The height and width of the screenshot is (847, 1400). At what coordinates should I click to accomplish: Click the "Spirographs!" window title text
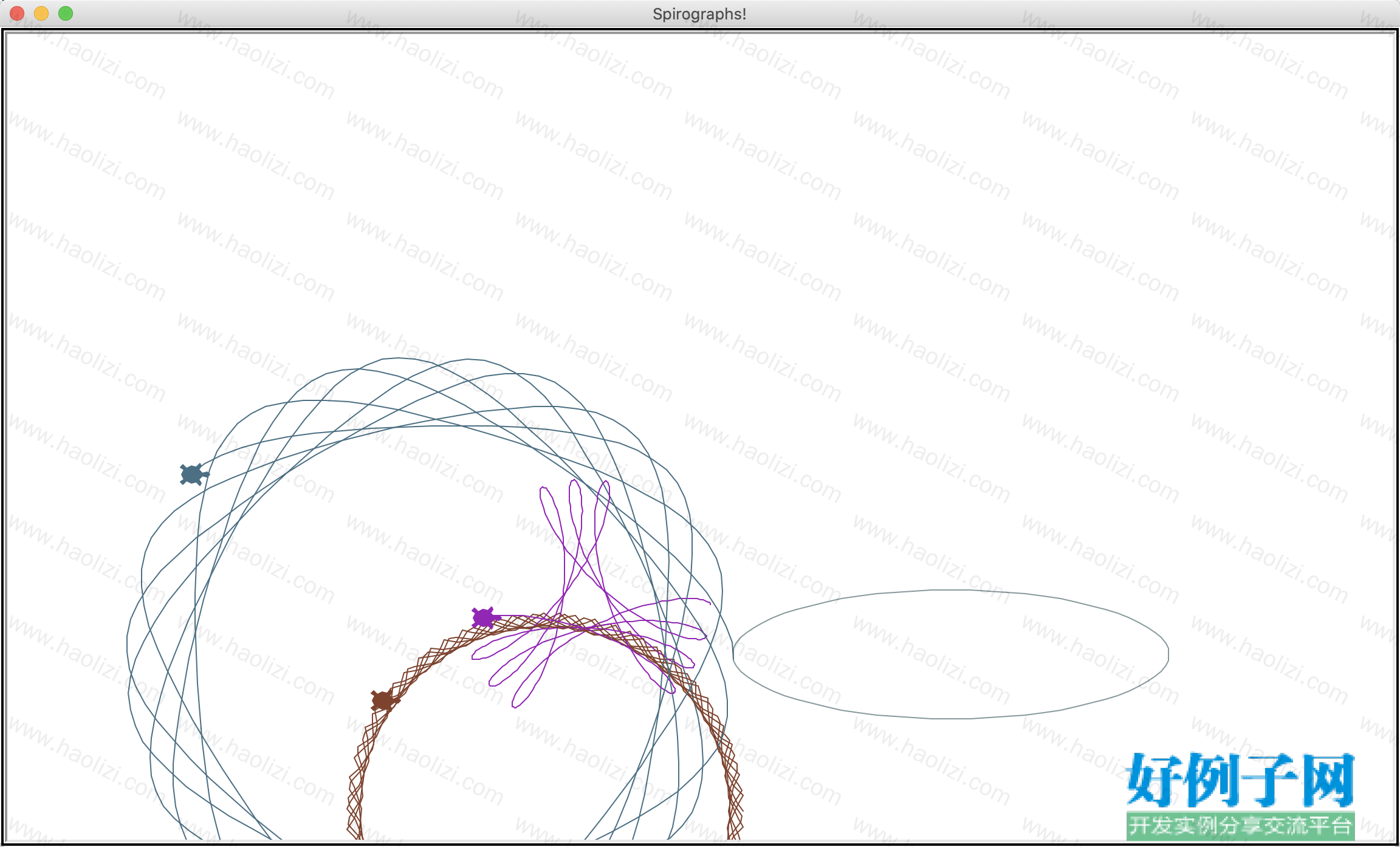[x=699, y=14]
